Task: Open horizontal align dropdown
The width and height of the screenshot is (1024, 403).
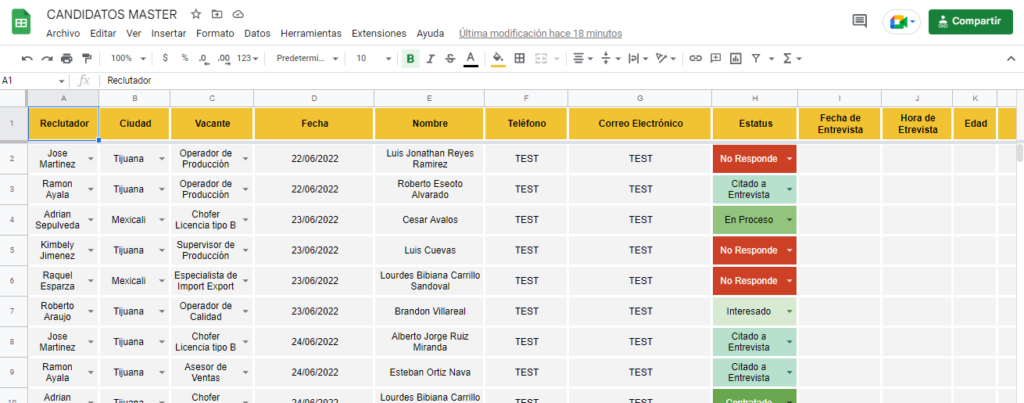Action: 583,59
